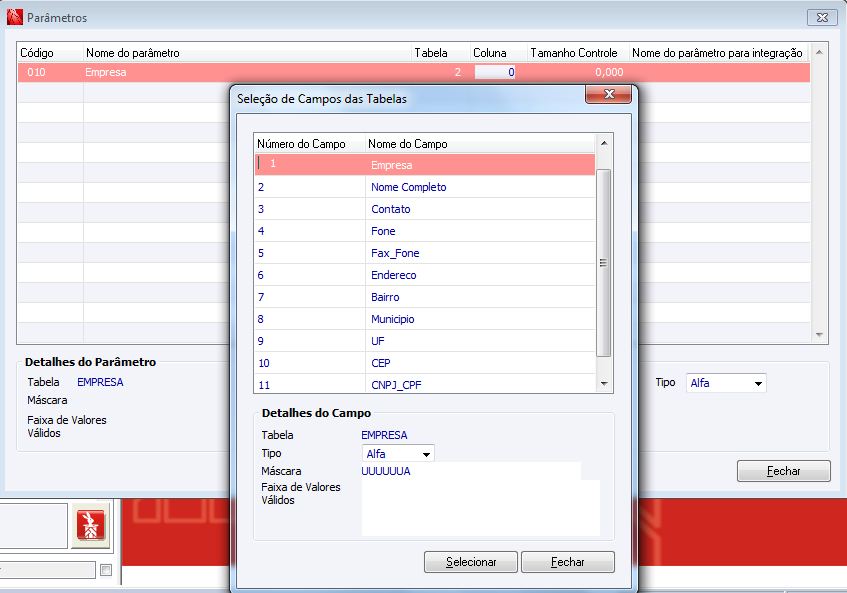Select field row Municipio
This screenshot has height=593, width=847.
[x=425, y=319]
